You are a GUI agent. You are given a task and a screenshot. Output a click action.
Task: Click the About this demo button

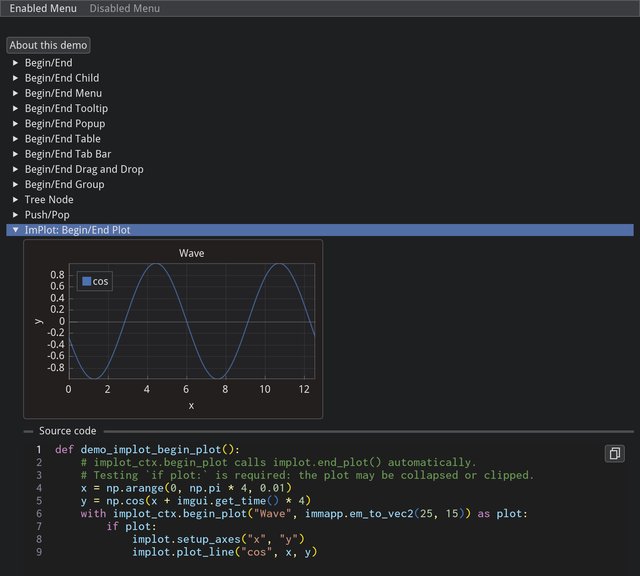pos(48,45)
